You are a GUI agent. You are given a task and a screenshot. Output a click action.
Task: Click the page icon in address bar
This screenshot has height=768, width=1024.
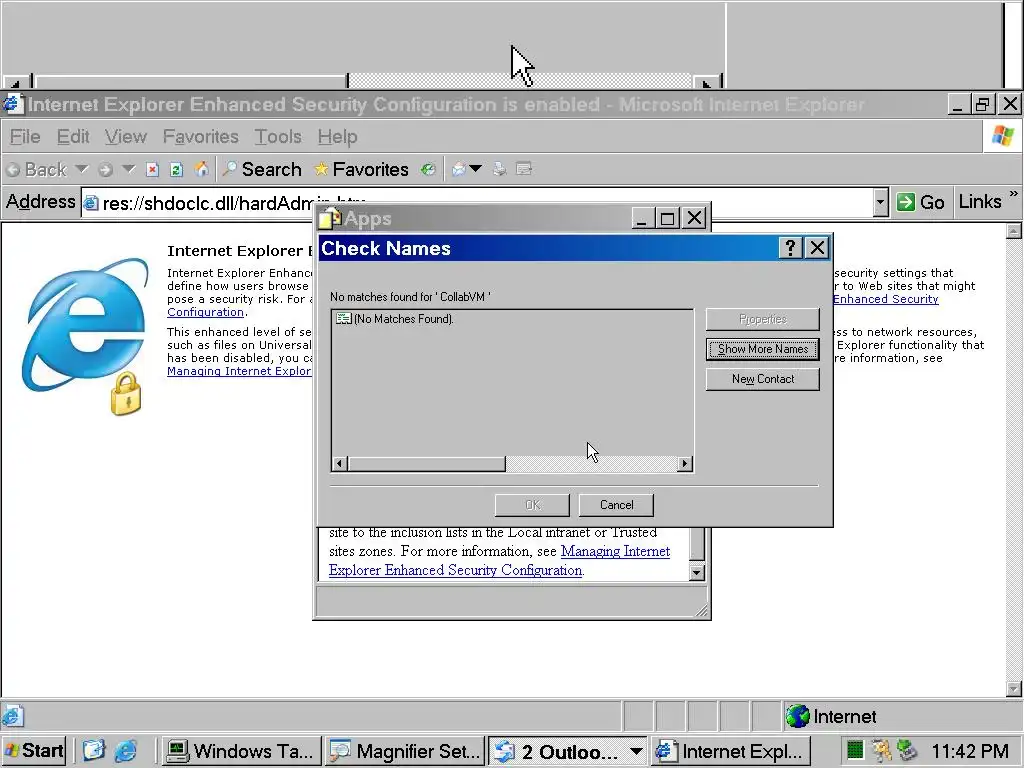(91, 203)
